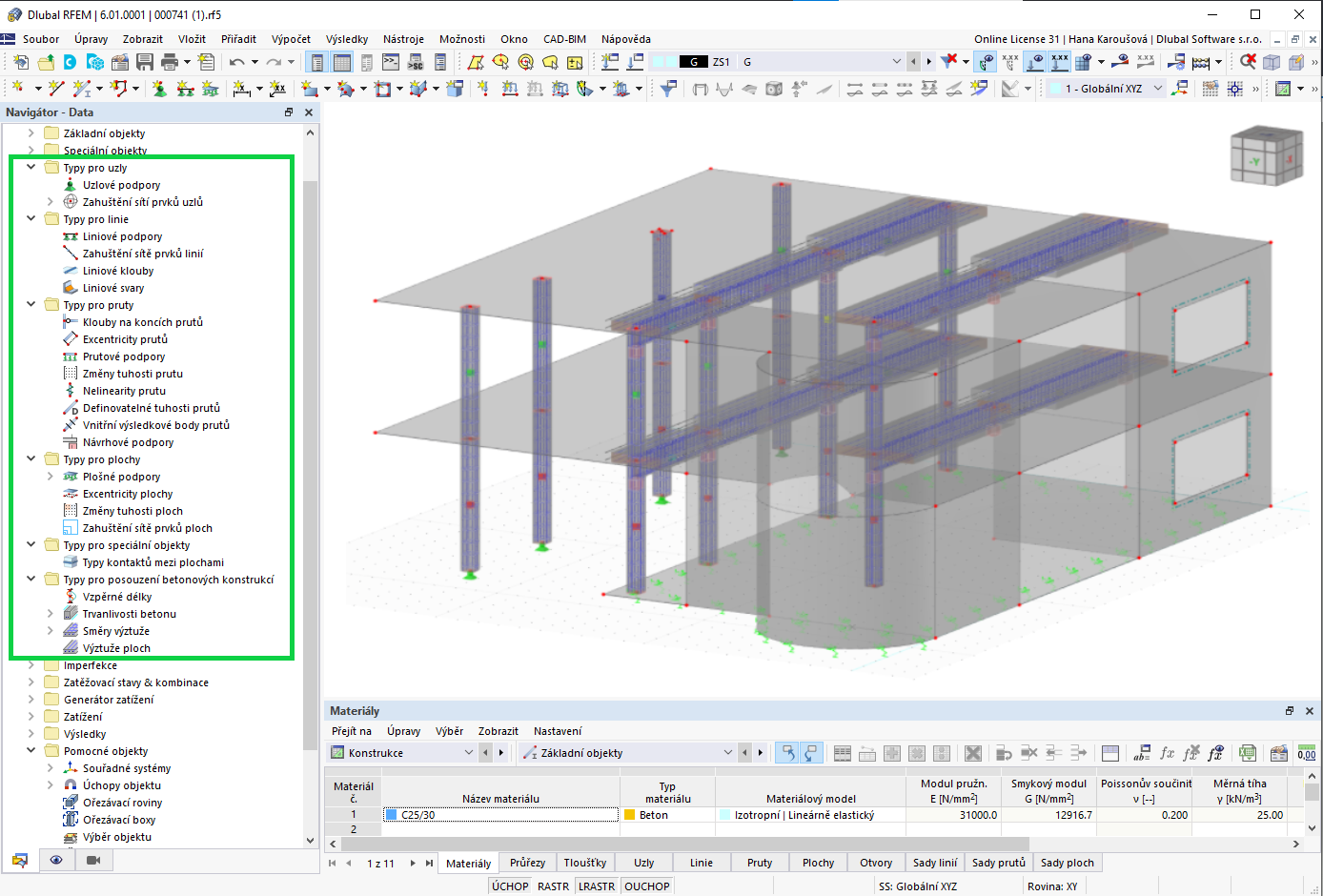Save the model with the floppy disk icon
1323x896 pixels.
click(x=145, y=62)
